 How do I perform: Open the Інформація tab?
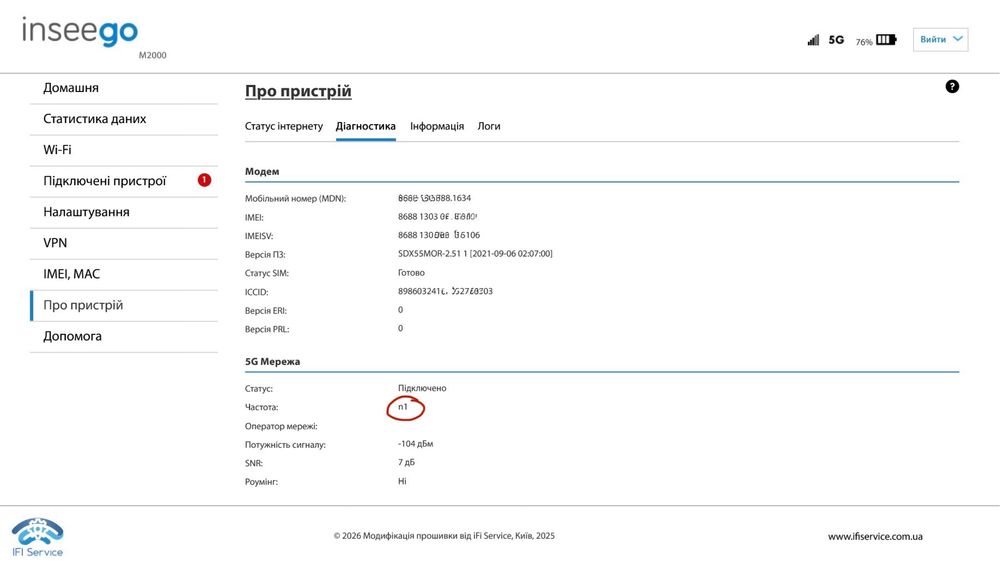[437, 126]
